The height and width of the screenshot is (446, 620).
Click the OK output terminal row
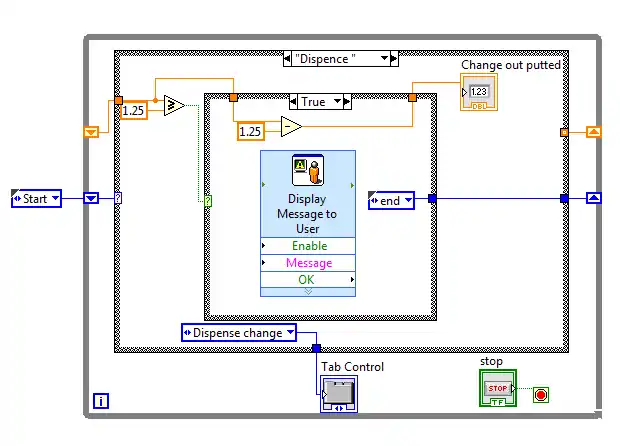tap(307, 279)
